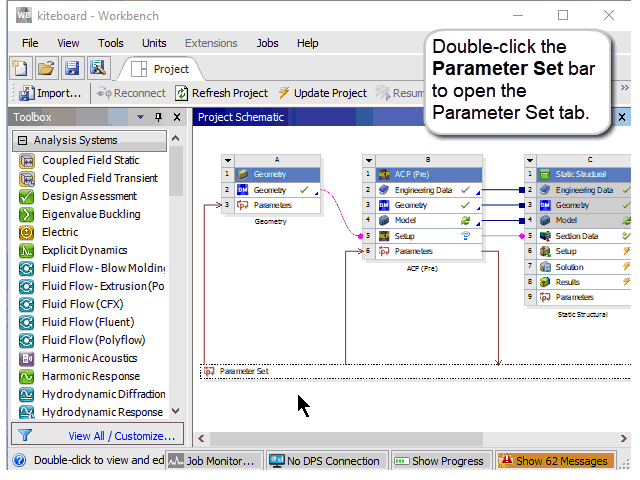This screenshot has height=480, width=640.
Task: Click Show 62 Messages button
Action: [556, 461]
